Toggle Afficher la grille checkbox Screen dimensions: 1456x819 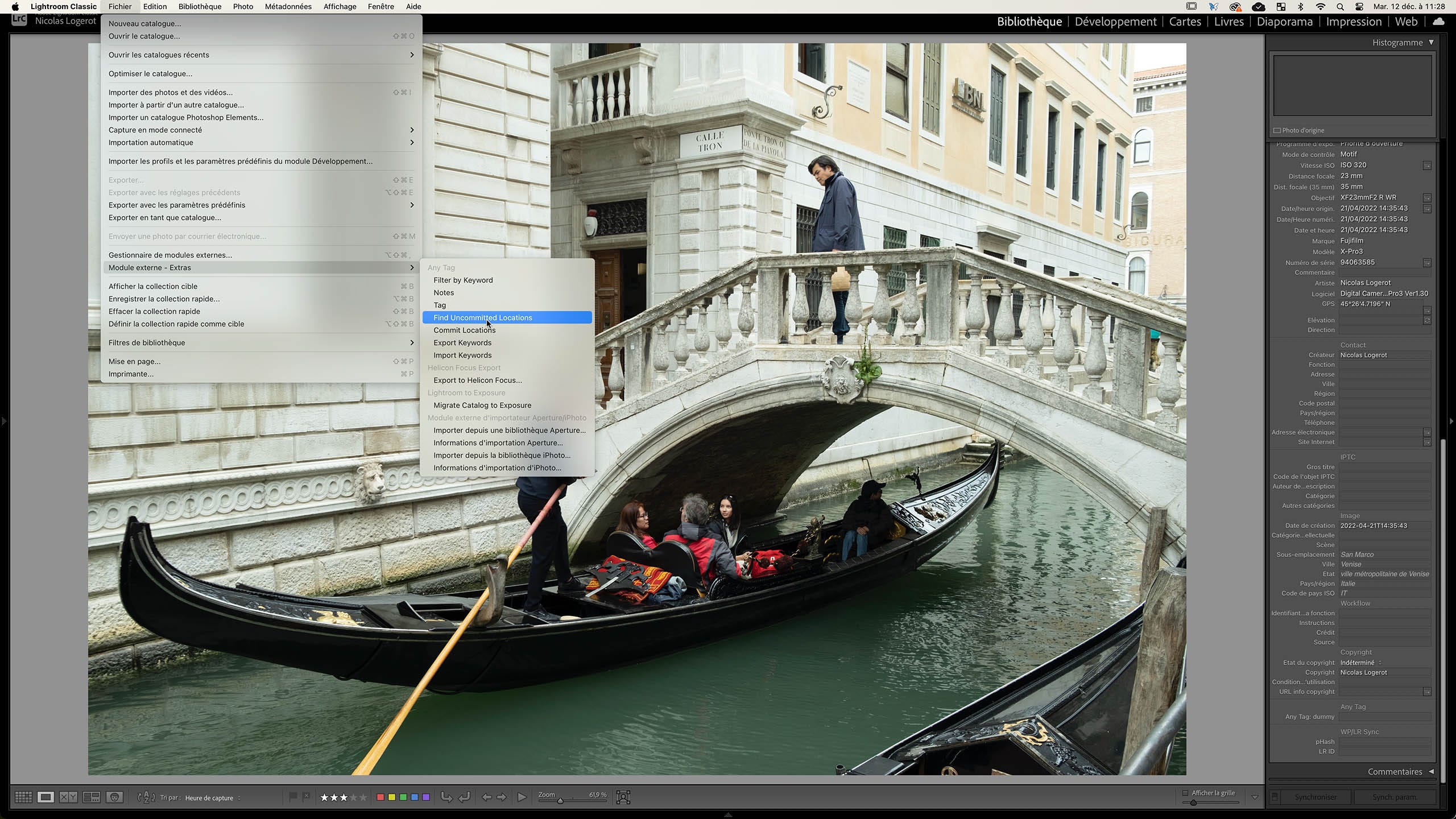pos(1185,793)
